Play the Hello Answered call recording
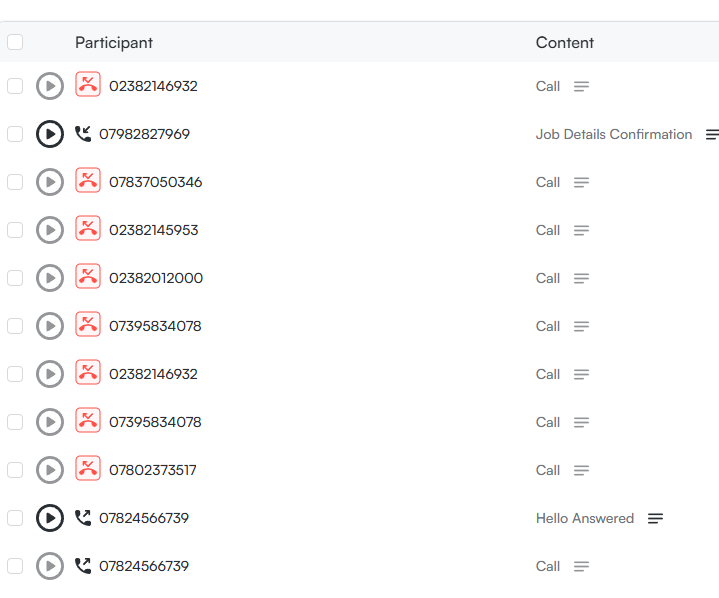This screenshot has width=719, height=598. [x=49, y=518]
